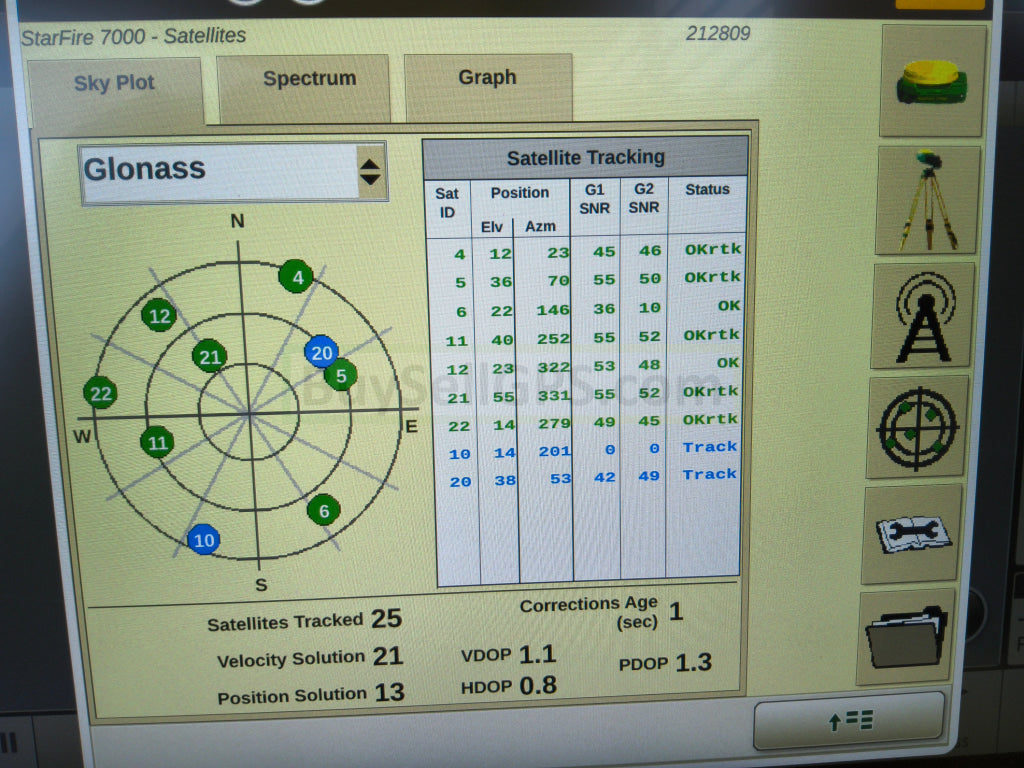Click the Status column header

707,189
